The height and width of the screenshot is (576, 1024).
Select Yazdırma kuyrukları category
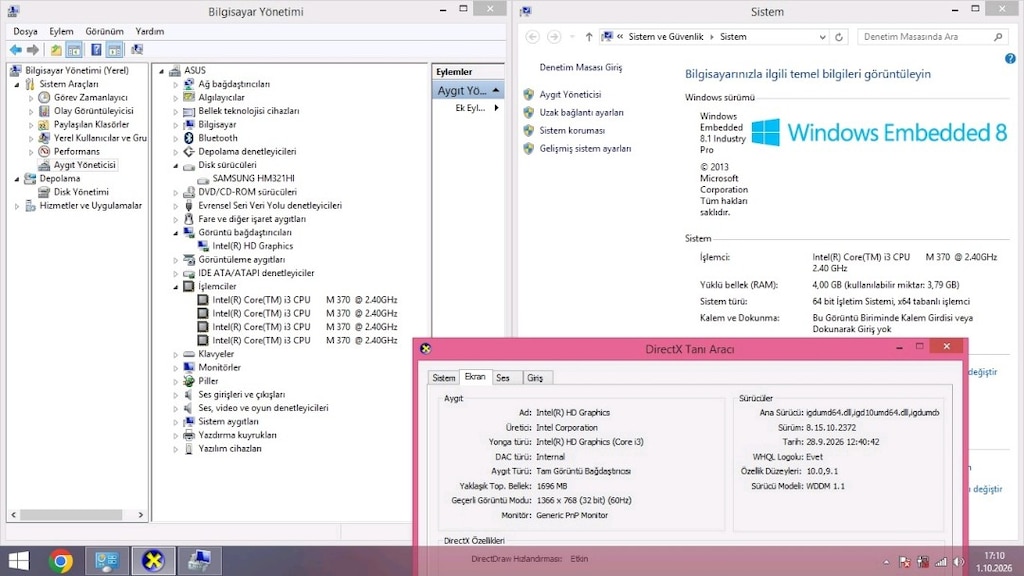coord(237,435)
